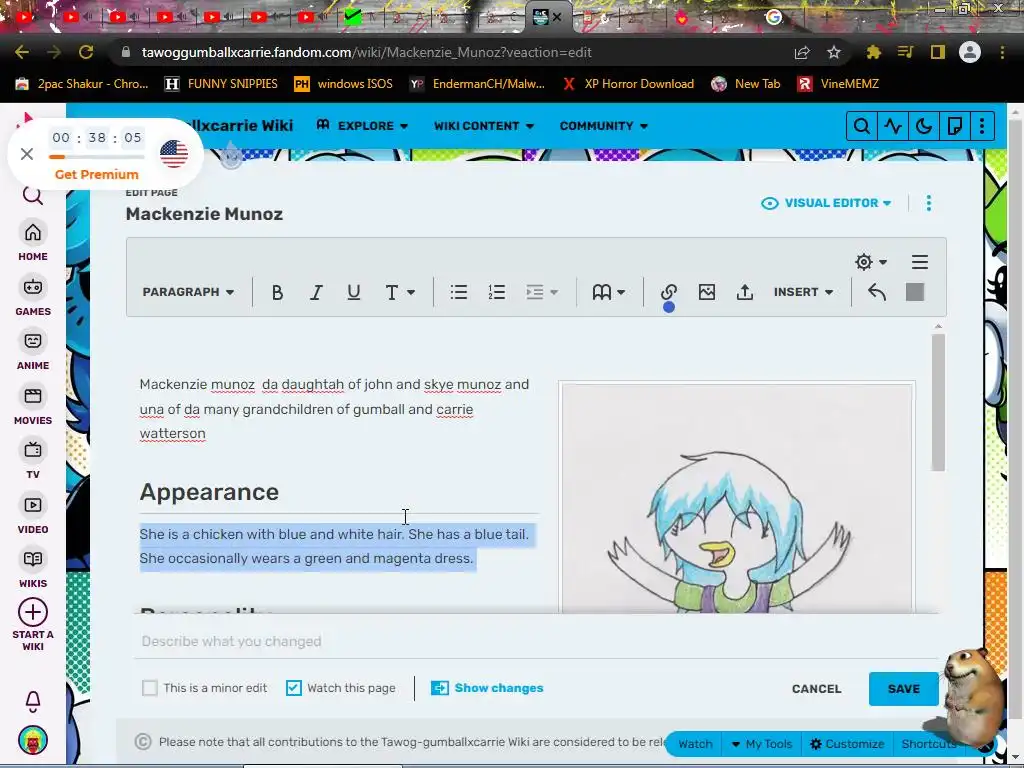Open VIDEO in the Fandom sidebar
Screen dimensions: 1024x768
(x=33, y=515)
